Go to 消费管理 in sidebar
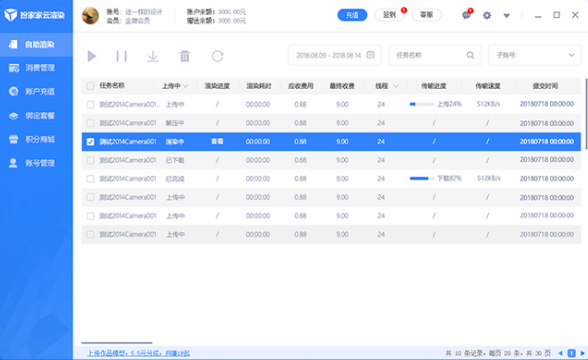The height and width of the screenshot is (360, 588). [x=36, y=68]
